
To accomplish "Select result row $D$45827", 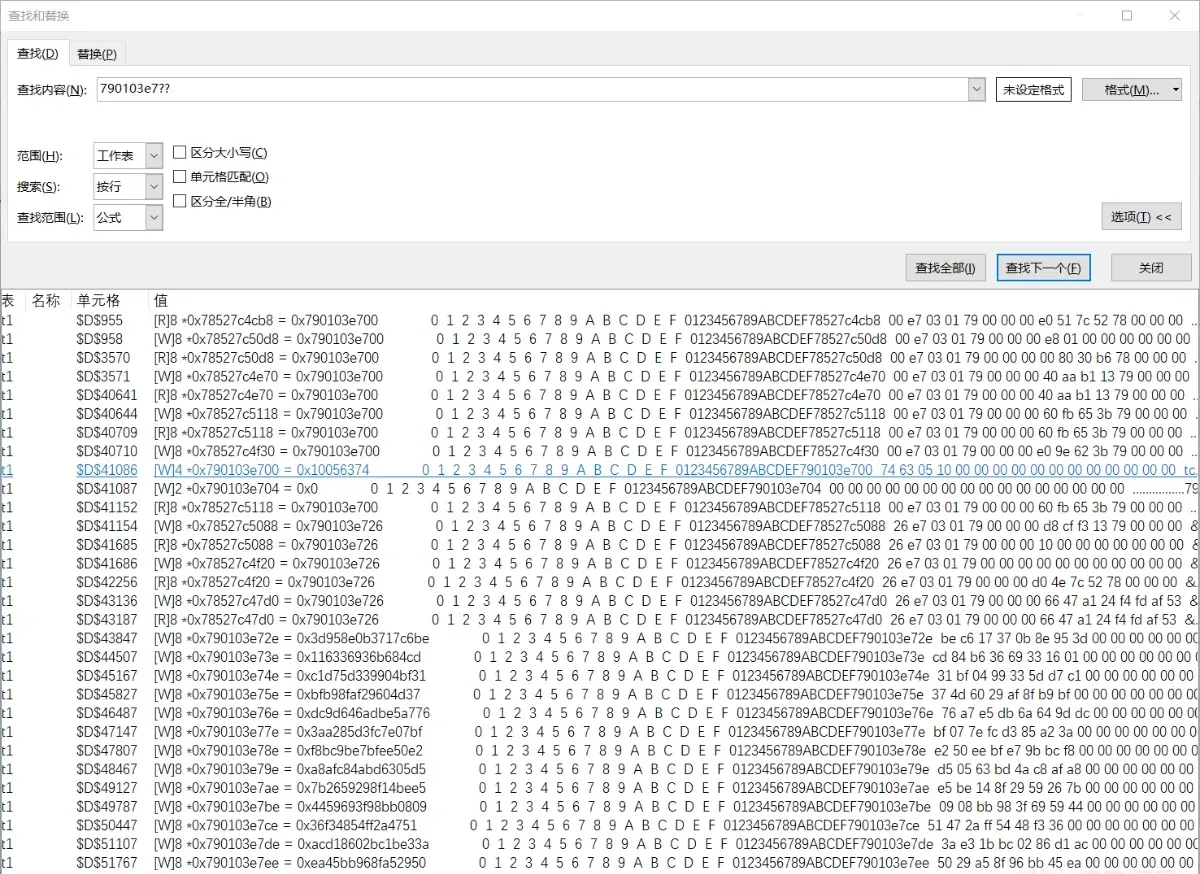I will click(x=599, y=694).
